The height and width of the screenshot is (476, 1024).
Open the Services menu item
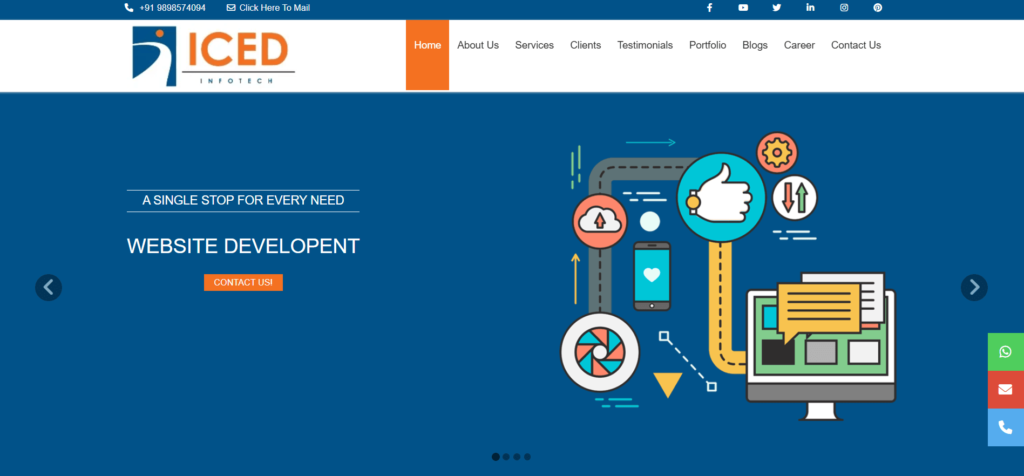coord(534,45)
